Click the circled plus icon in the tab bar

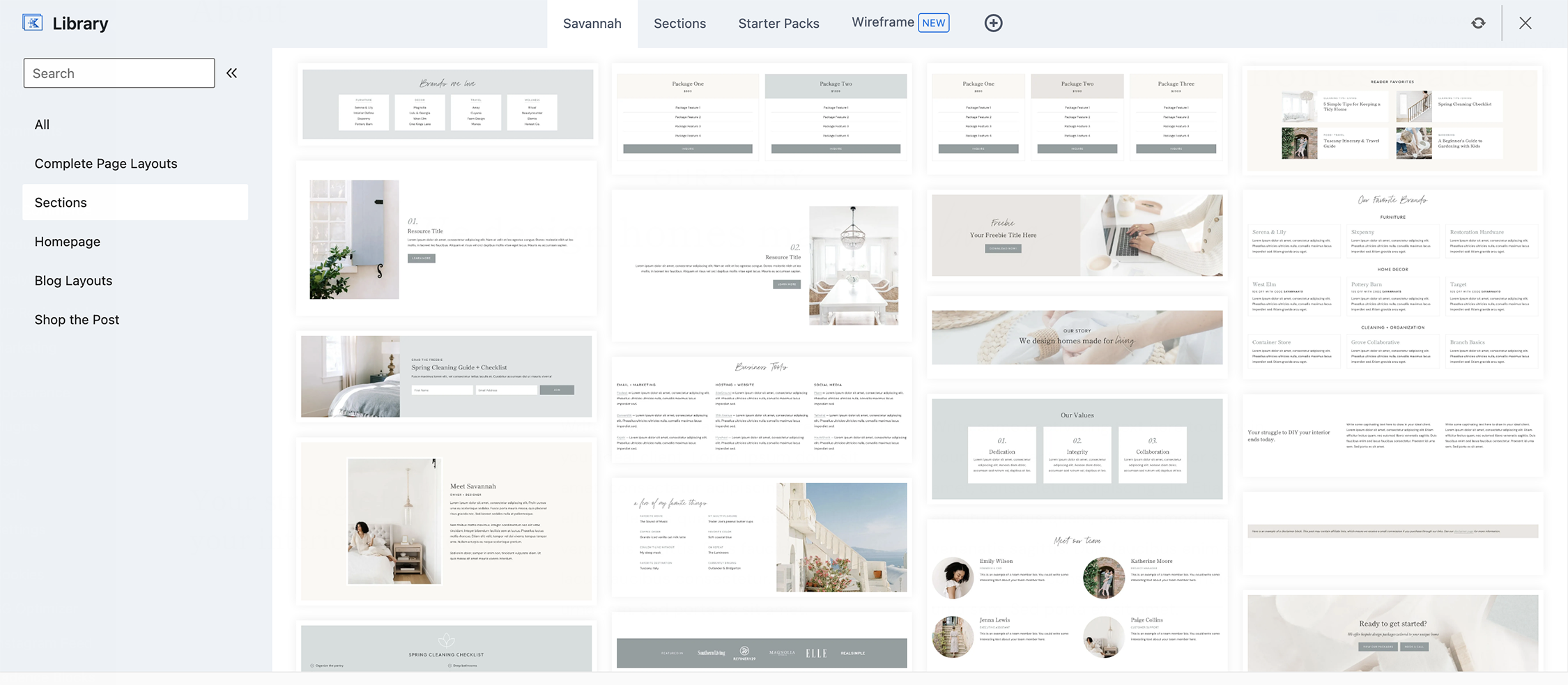pyautogui.click(x=993, y=23)
